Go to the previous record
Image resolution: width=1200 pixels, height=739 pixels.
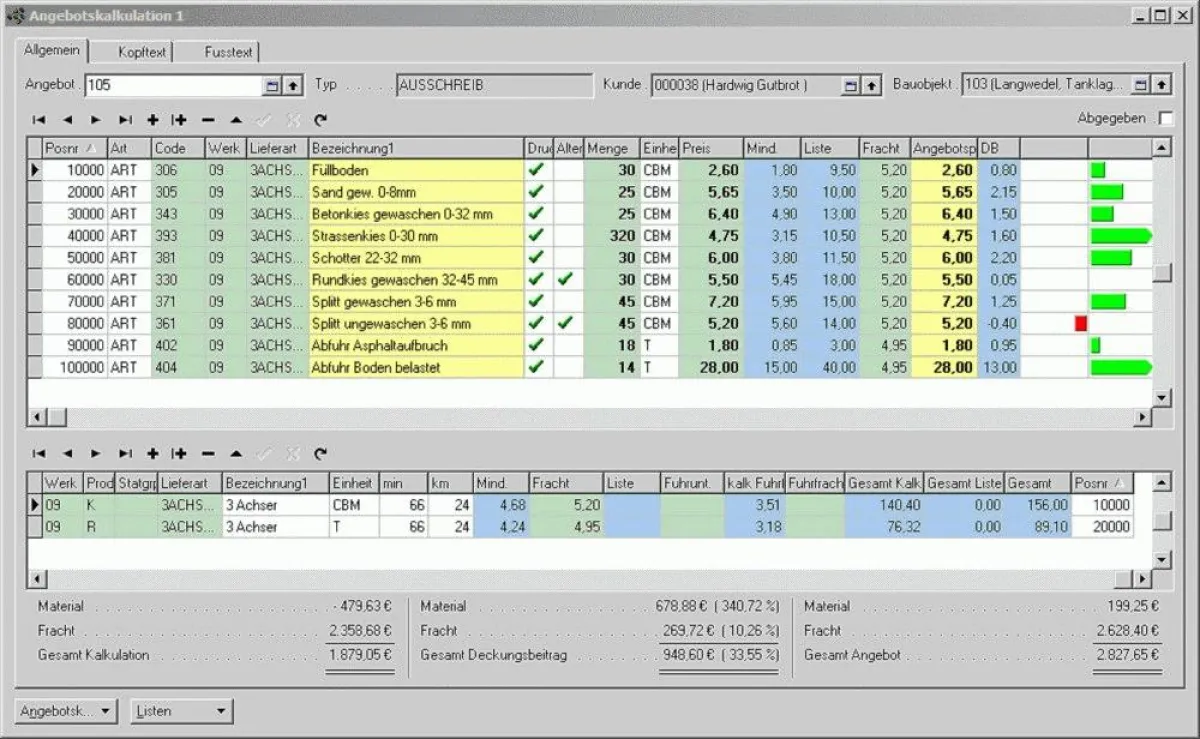[x=65, y=120]
